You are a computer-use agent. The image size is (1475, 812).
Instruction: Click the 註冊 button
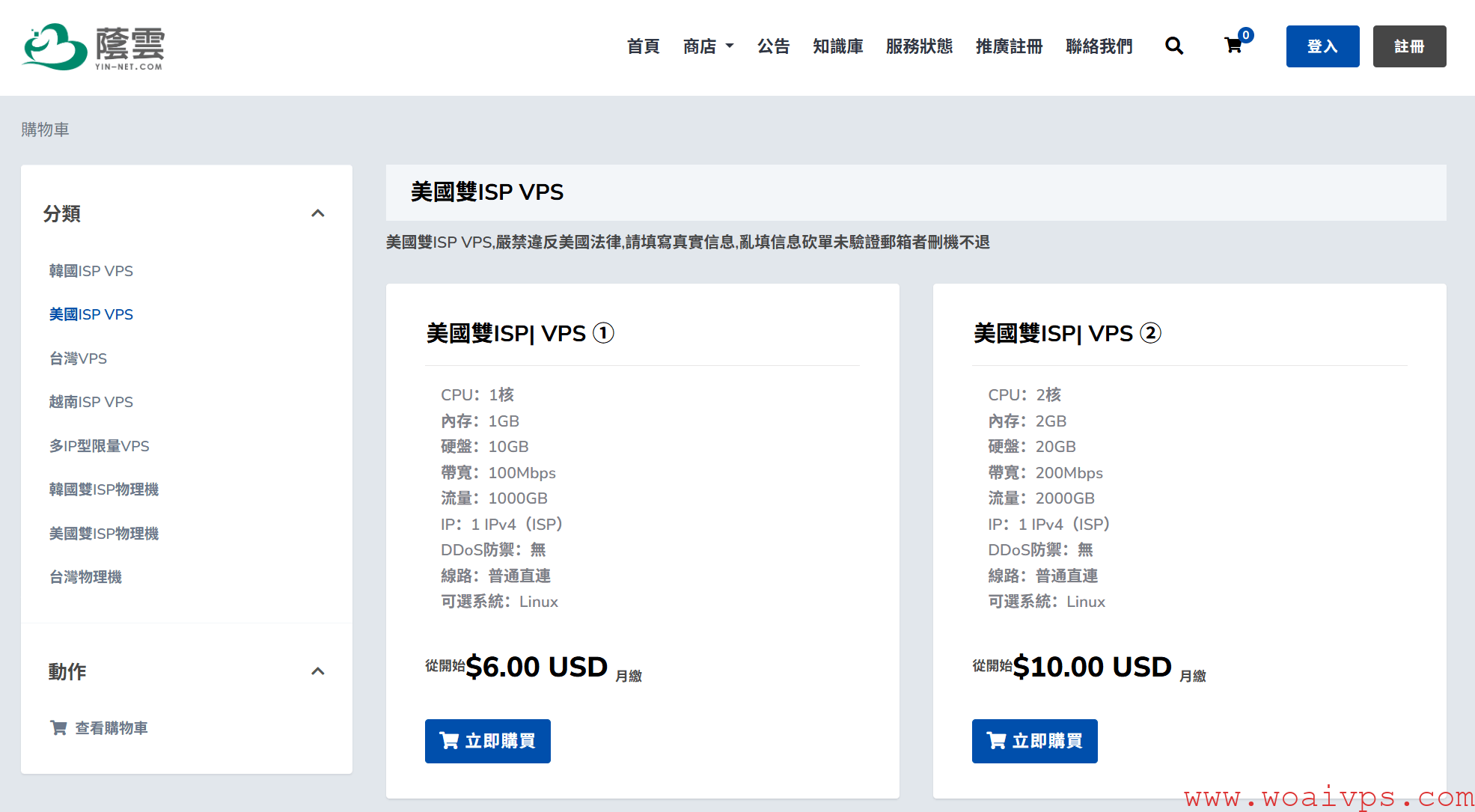click(1409, 46)
